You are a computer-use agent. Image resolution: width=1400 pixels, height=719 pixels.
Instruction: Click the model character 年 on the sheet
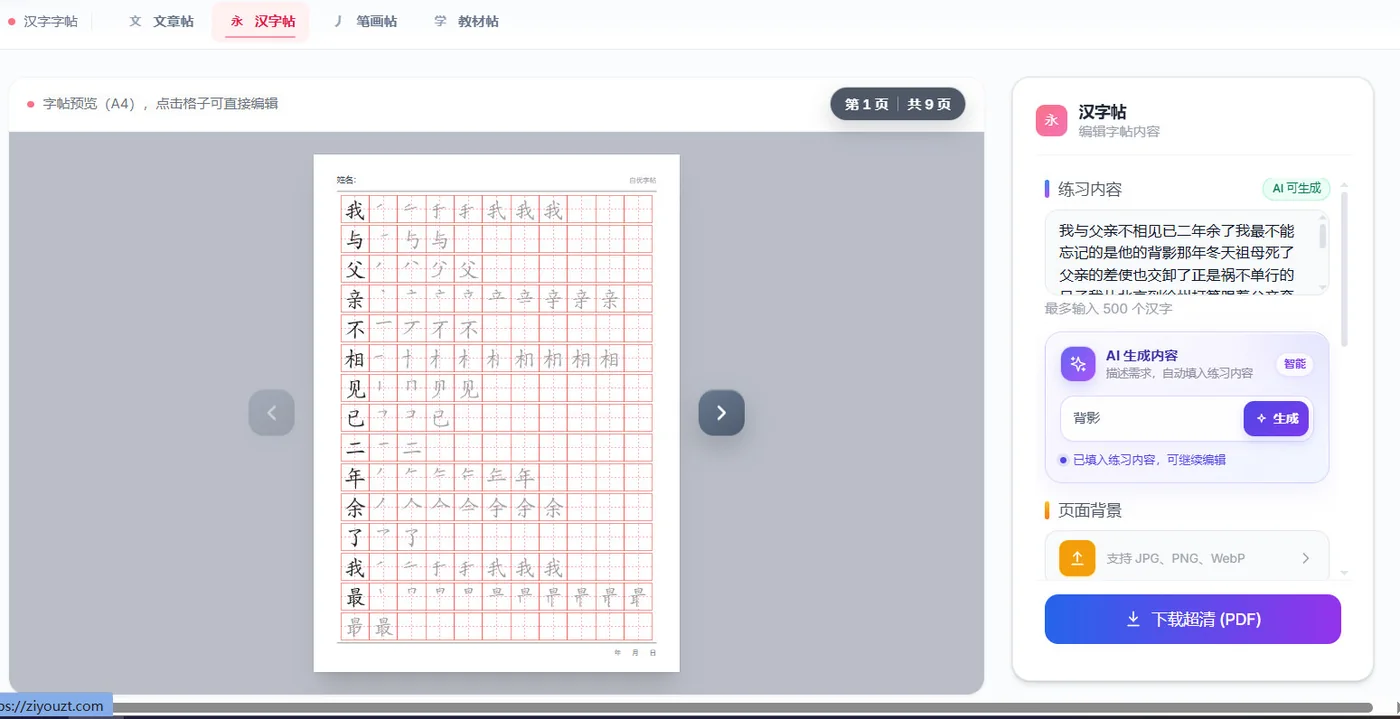355,478
